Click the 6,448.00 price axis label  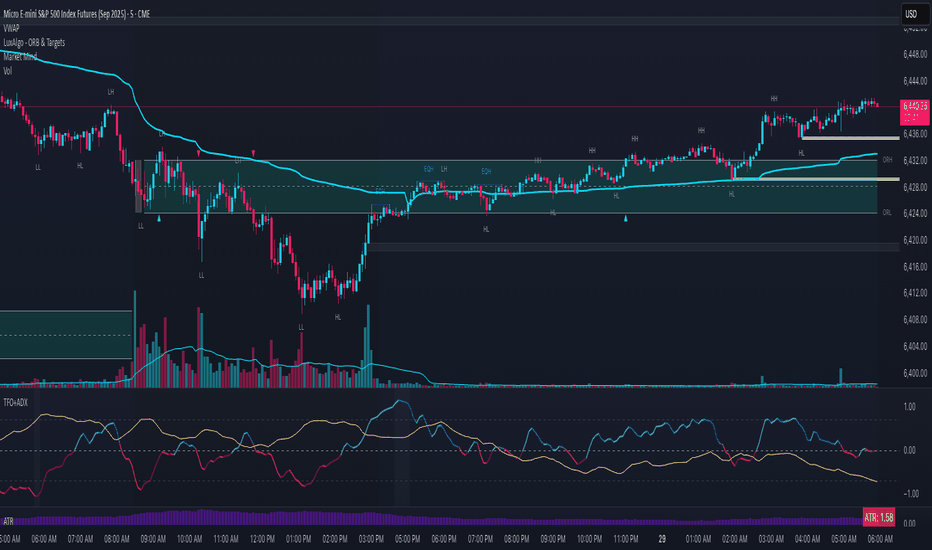(x=915, y=54)
